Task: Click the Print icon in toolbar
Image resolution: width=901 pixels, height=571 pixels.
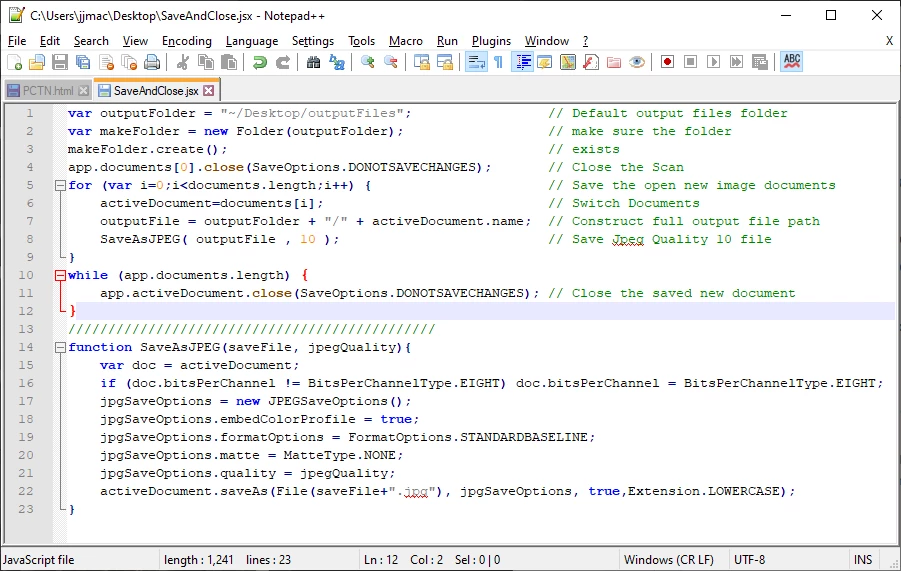Action: coord(152,61)
